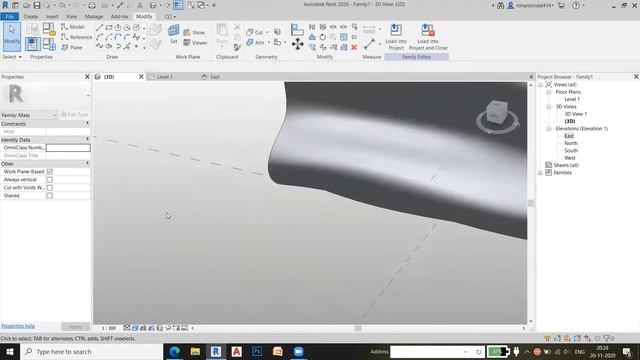Image resolution: width=640 pixels, height=360 pixels.
Task: Click the red Delete X icon
Action: [354, 47]
